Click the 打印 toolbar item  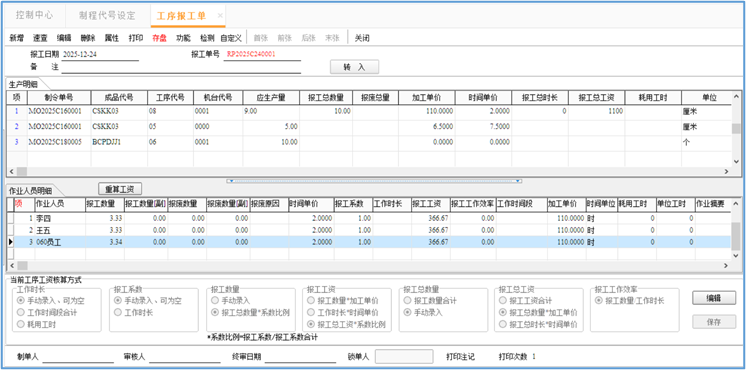click(136, 39)
